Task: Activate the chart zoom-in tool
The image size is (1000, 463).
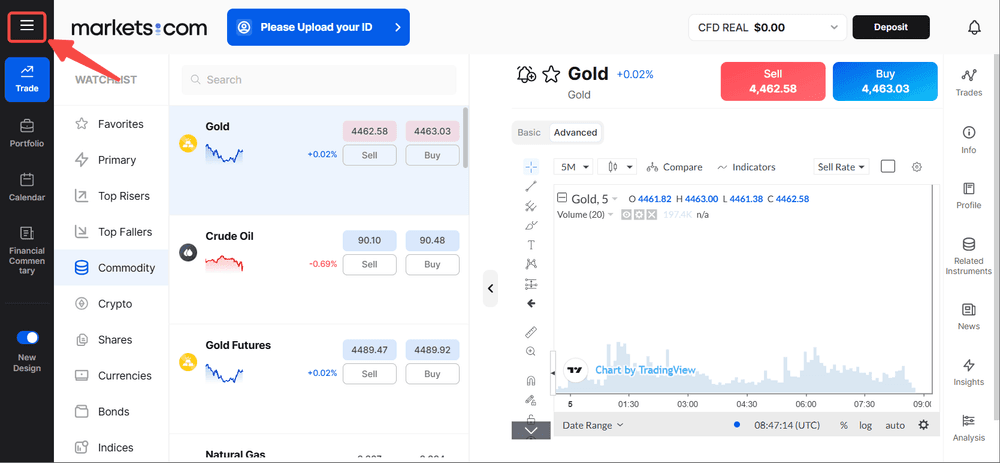Action: (x=531, y=351)
